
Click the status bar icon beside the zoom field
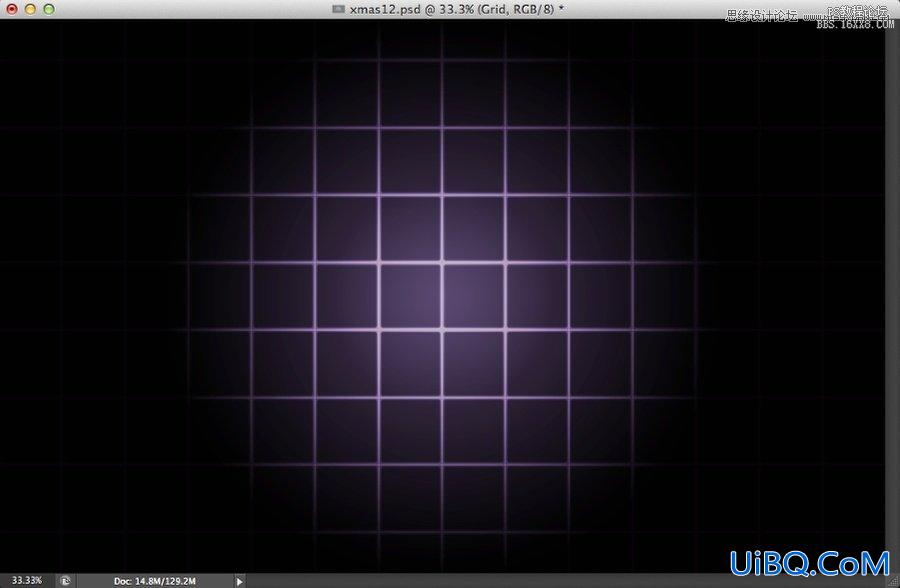coord(65,581)
